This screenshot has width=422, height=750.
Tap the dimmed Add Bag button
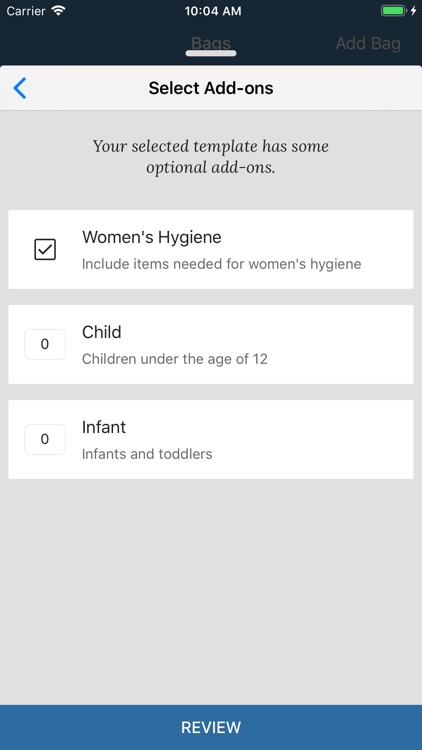368,44
